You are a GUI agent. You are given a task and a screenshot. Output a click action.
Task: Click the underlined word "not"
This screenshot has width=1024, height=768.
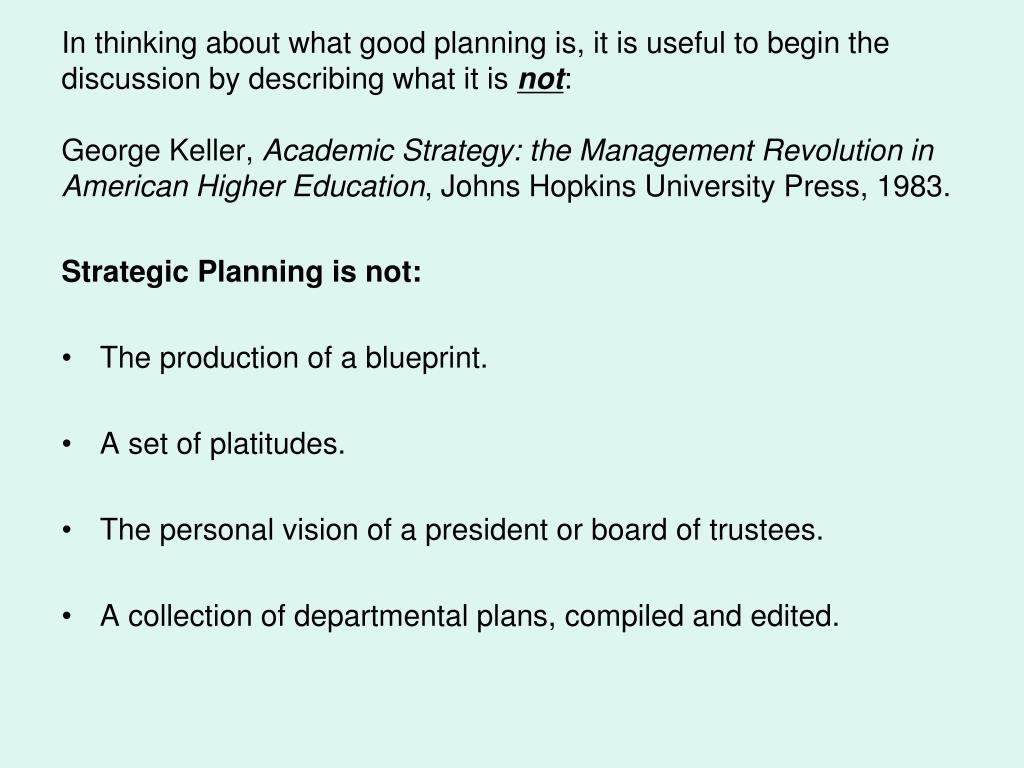tap(541, 79)
